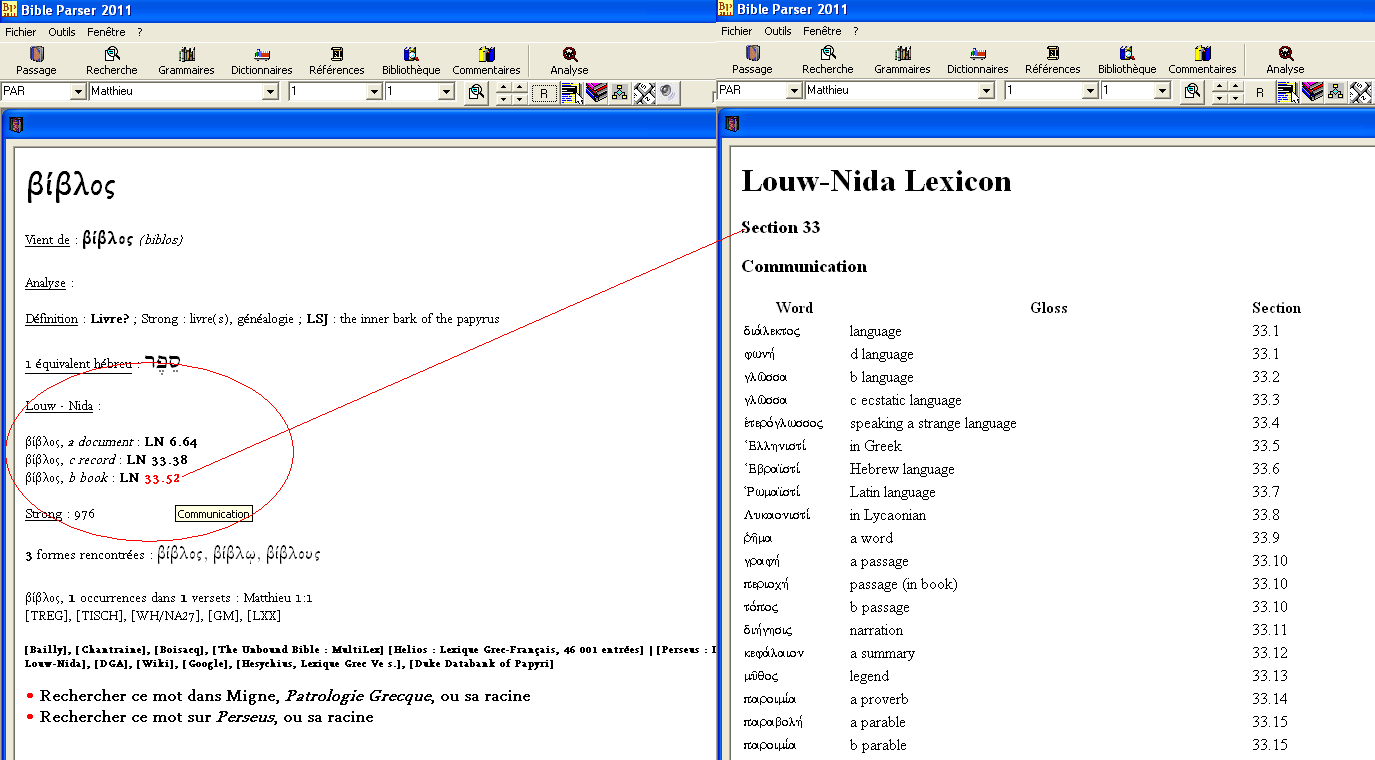Open Dictionnaires in right window toolbar
Viewport: 1375px width, 760px height.
point(978,60)
